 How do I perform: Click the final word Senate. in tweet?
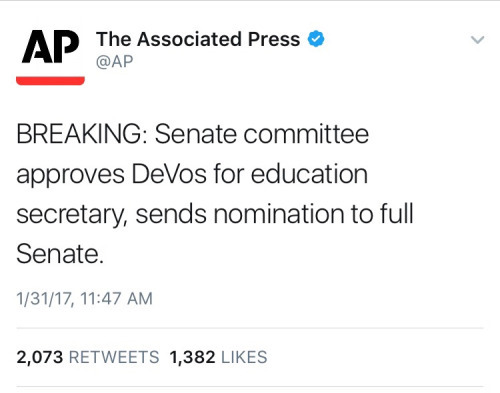coord(60,254)
